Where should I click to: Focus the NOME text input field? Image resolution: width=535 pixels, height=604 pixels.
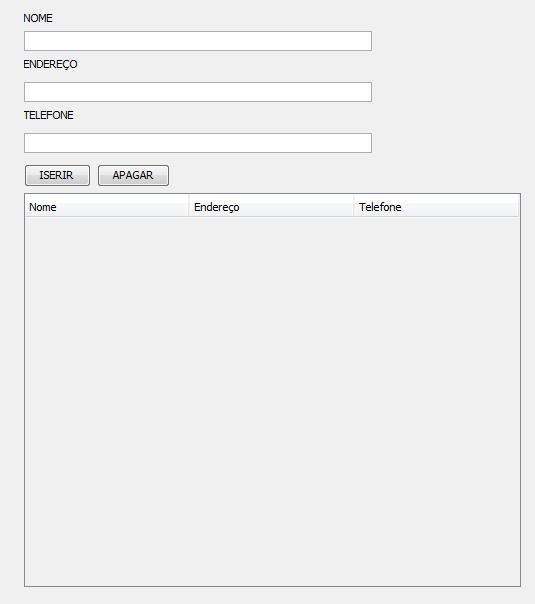pos(198,41)
